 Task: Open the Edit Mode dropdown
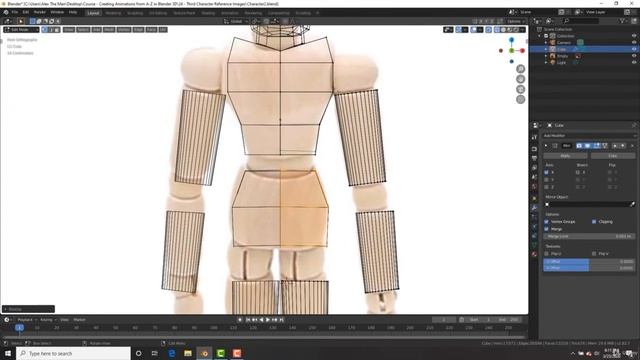(x=21, y=30)
